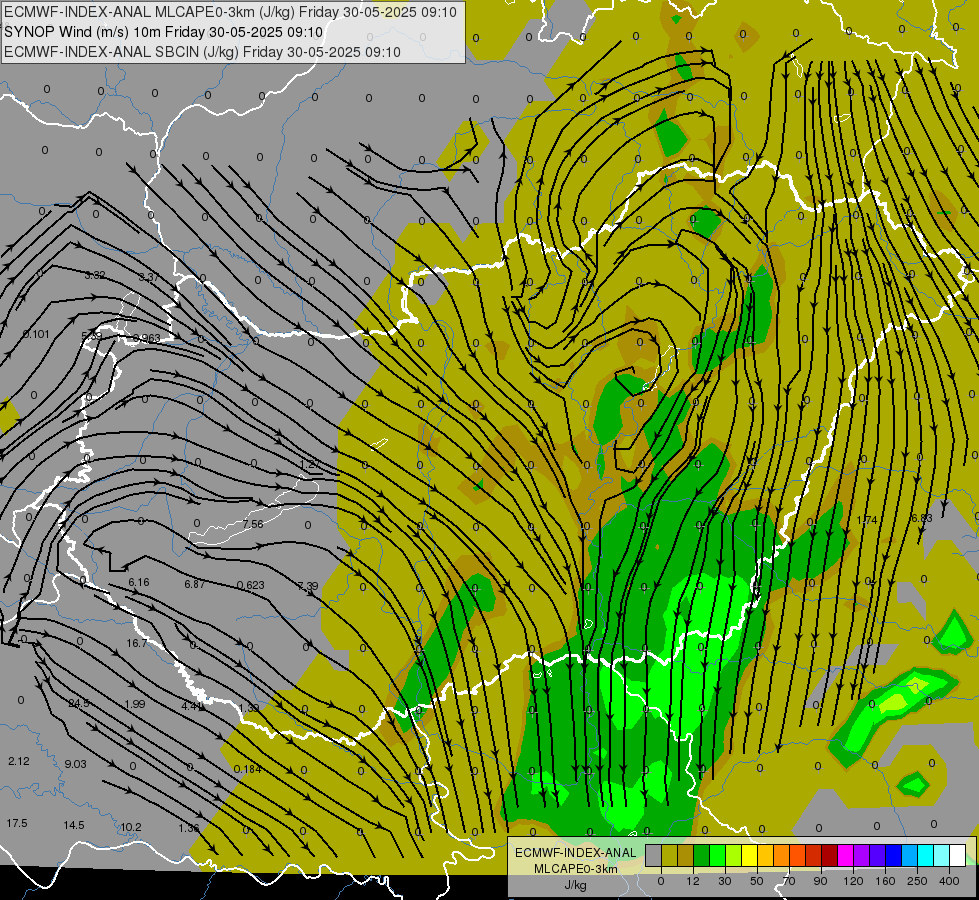Select the sky blue legend swatch
Viewport: 979px width, 900px height.
(910, 855)
